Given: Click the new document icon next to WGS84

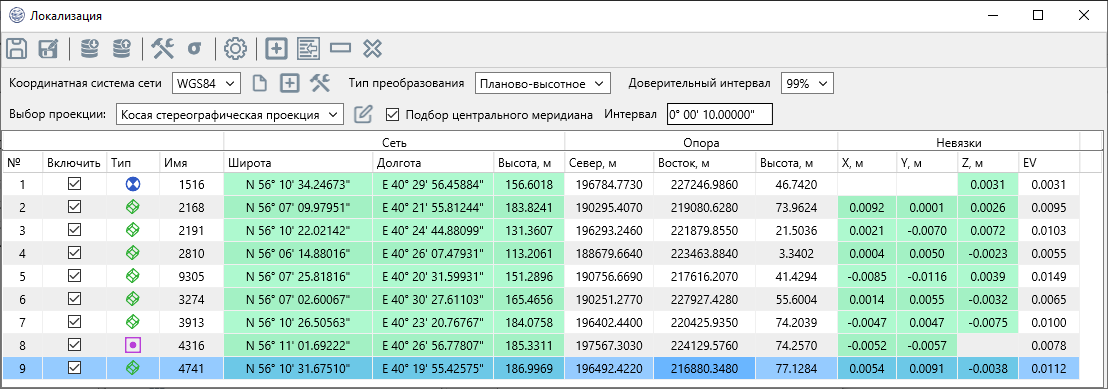Looking at the screenshot, I should tap(260, 83).
